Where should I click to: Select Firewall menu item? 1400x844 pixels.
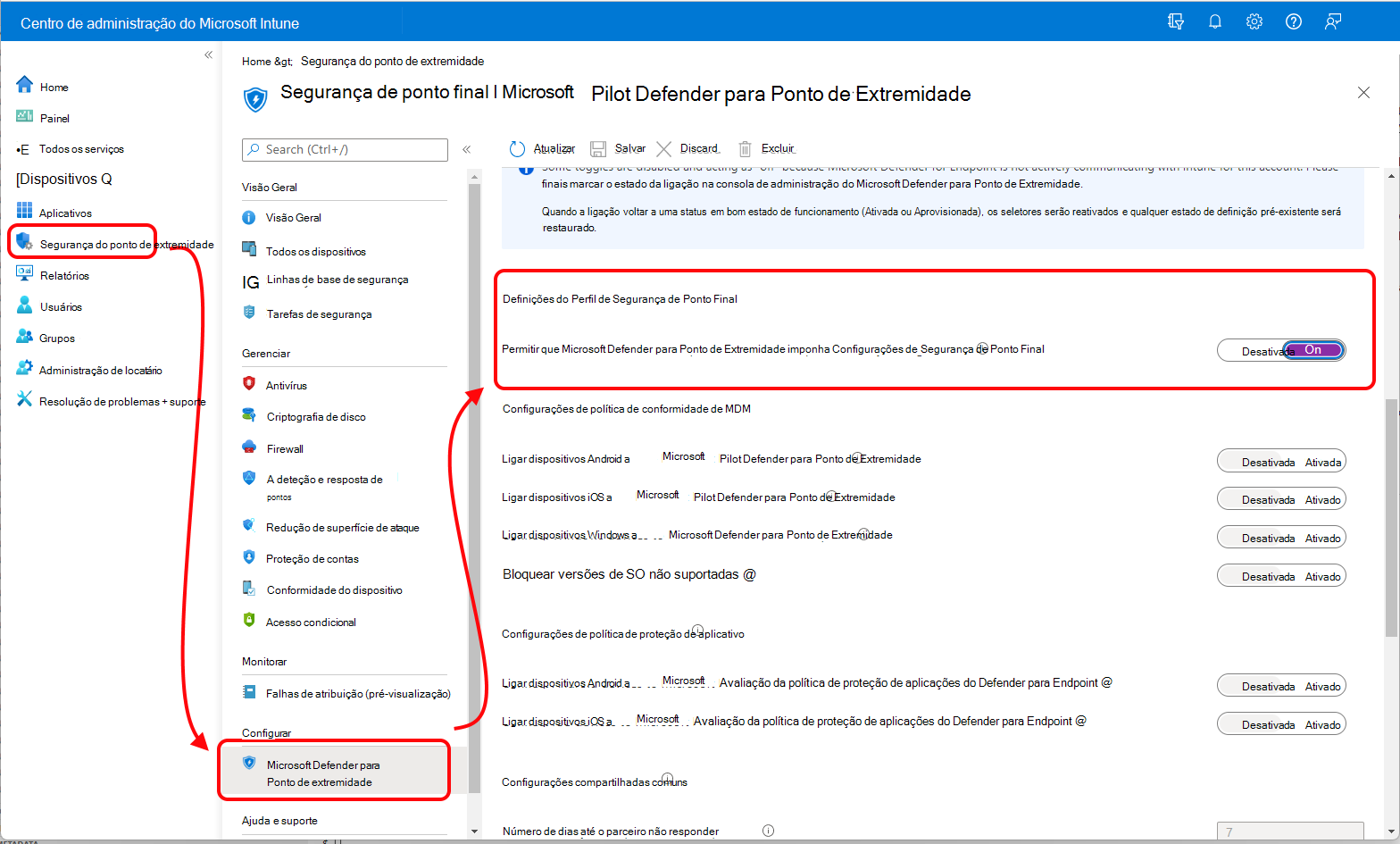tap(285, 448)
